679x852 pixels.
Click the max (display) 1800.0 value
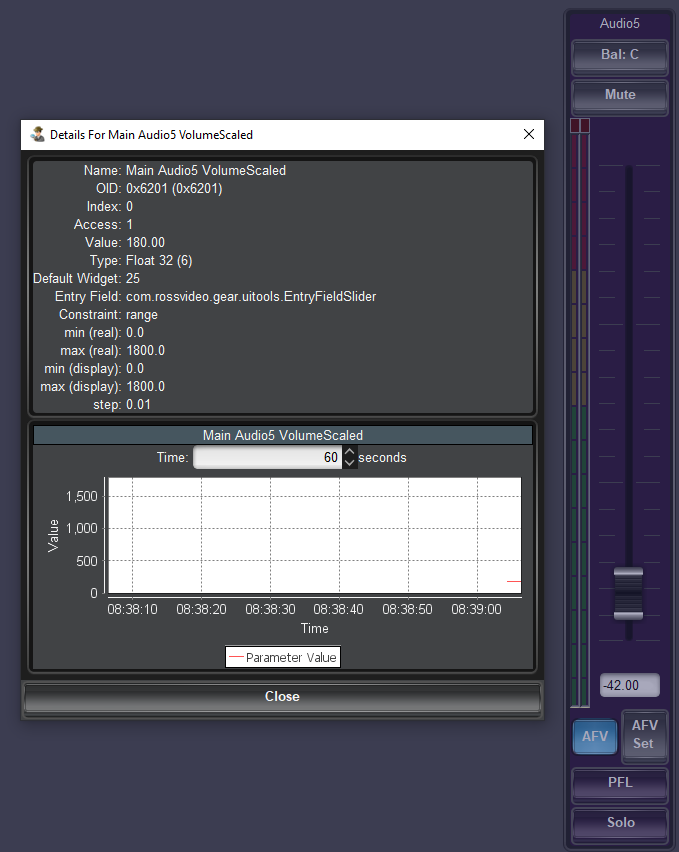tap(146, 387)
